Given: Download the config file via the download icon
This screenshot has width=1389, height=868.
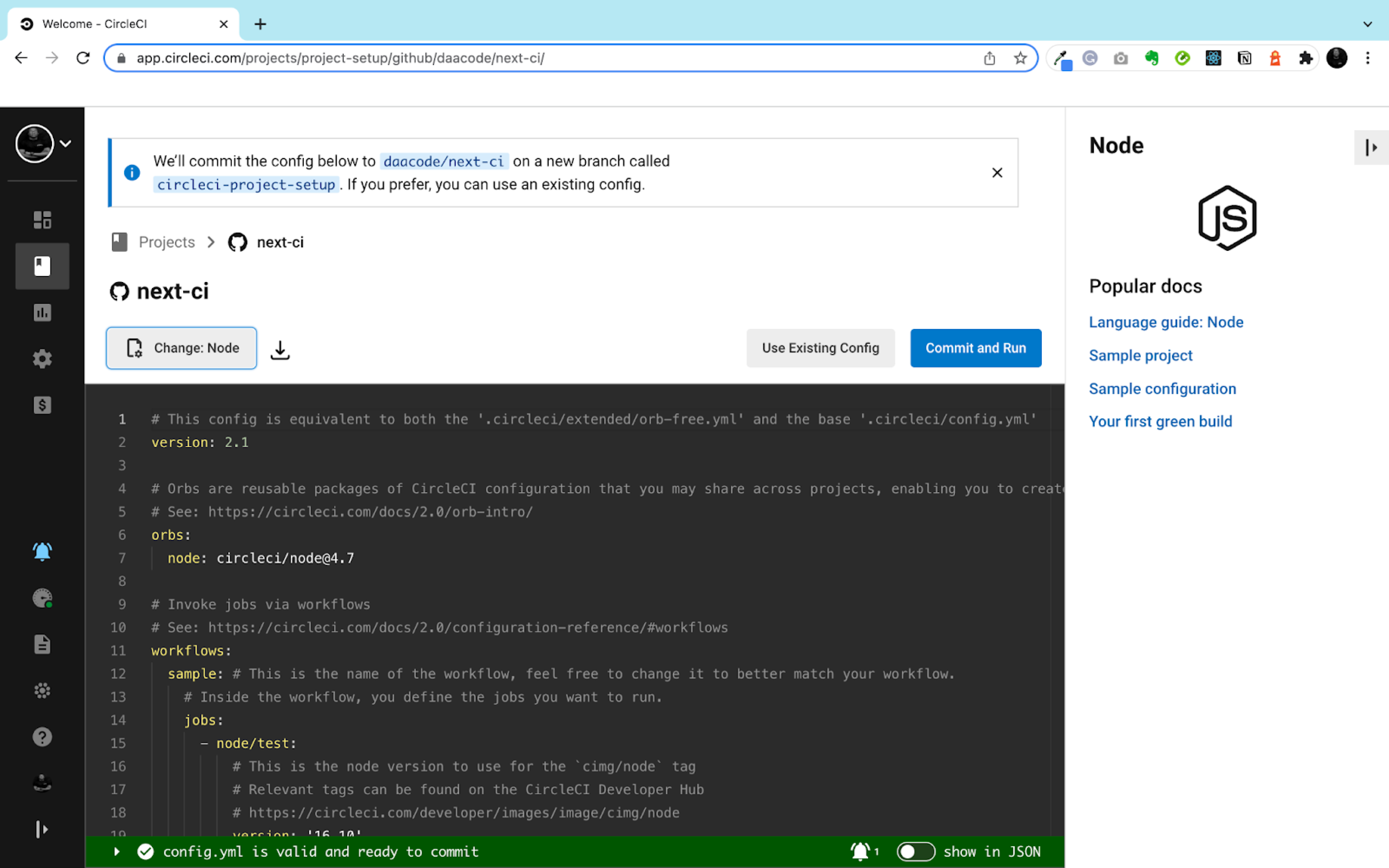Looking at the screenshot, I should click(x=280, y=349).
